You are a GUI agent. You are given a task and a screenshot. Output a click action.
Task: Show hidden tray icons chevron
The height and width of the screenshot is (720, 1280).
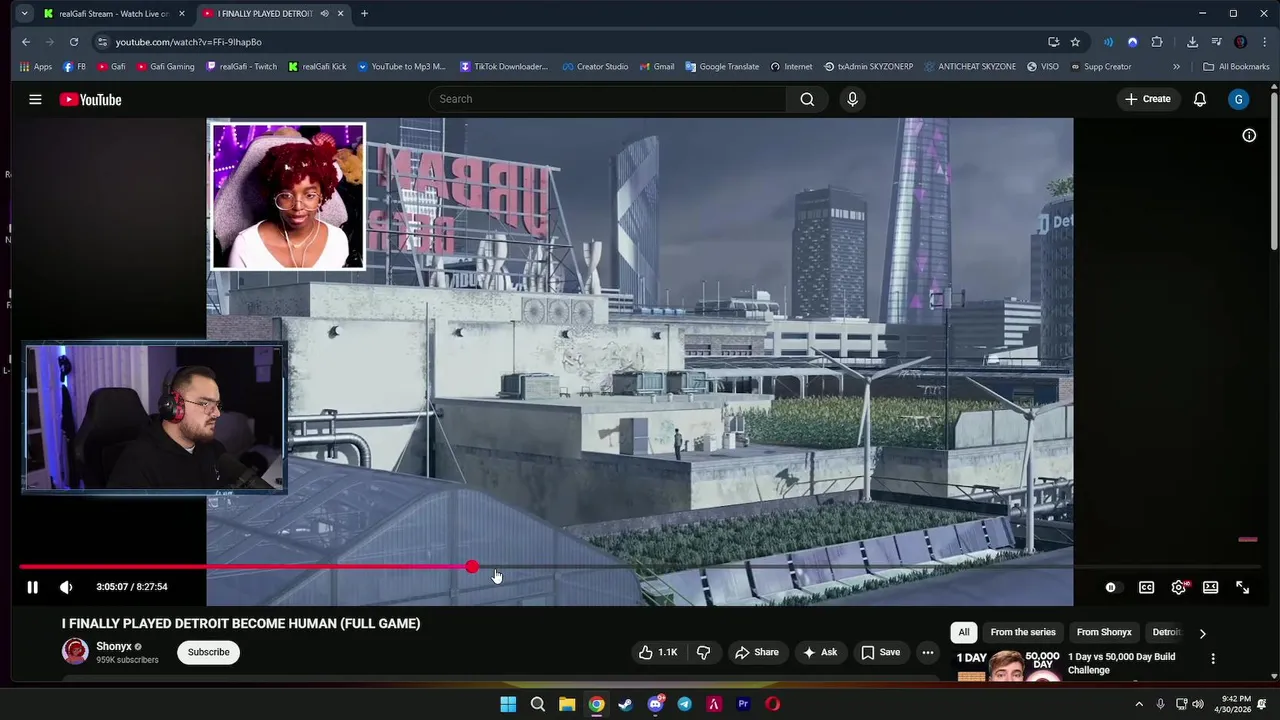(1138, 704)
